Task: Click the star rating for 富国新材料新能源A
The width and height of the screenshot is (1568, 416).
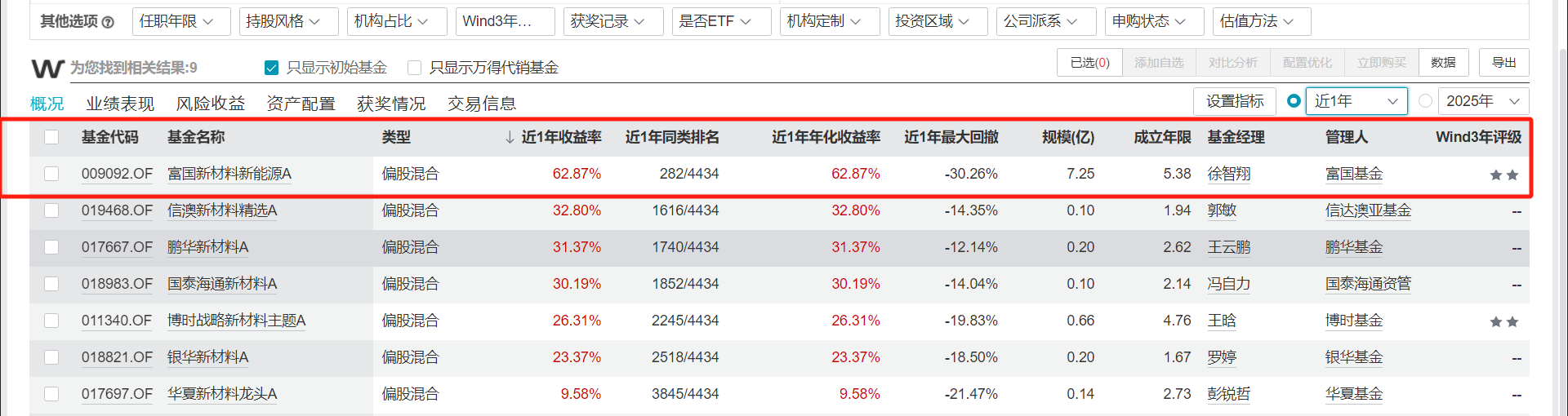Action: (x=1503, y=175)
